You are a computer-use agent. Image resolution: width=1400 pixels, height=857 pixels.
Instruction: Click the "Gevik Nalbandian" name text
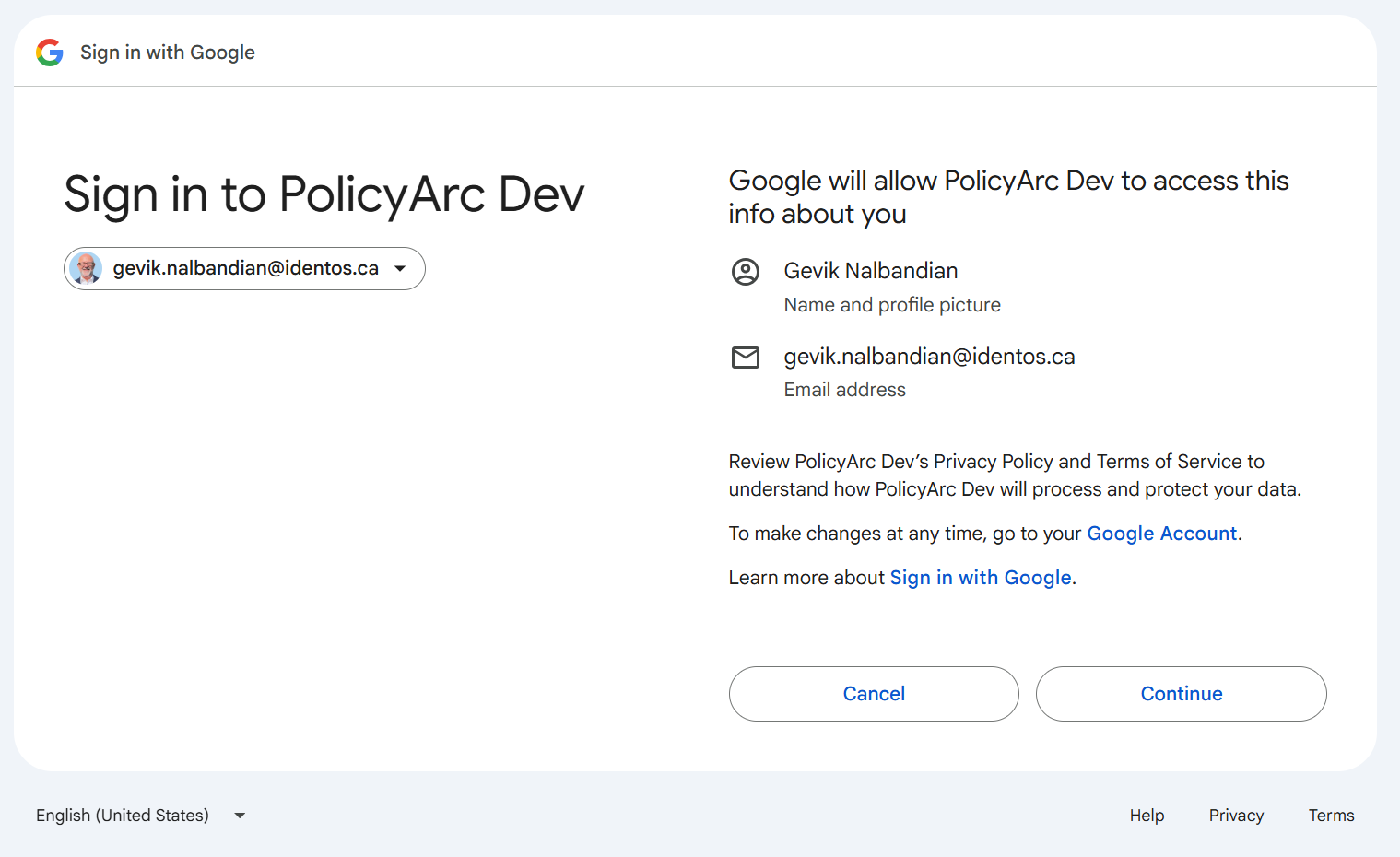(x=871, y=271)
